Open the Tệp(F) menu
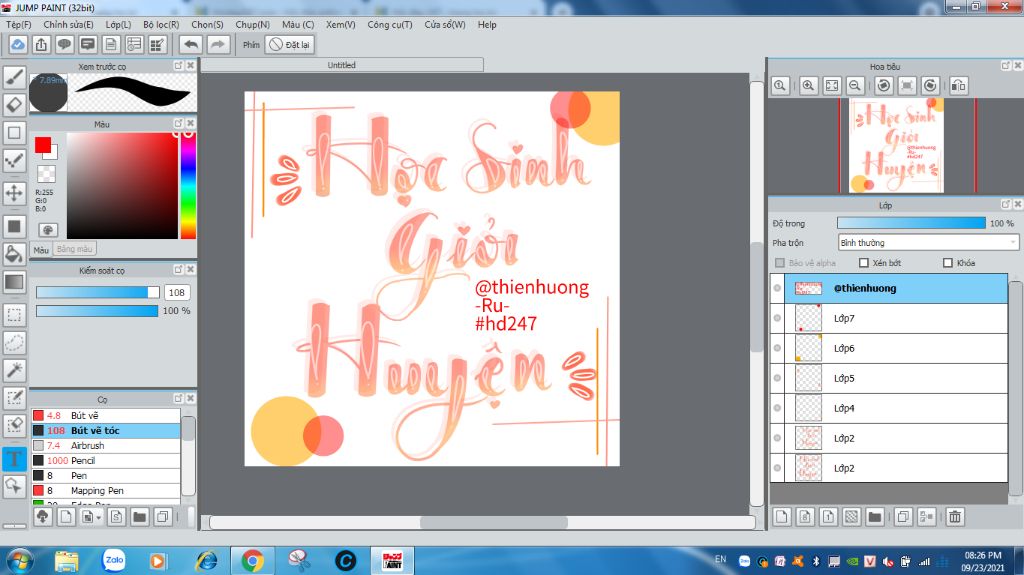Viewport: 1024px width, 575px height. (18, 24)
